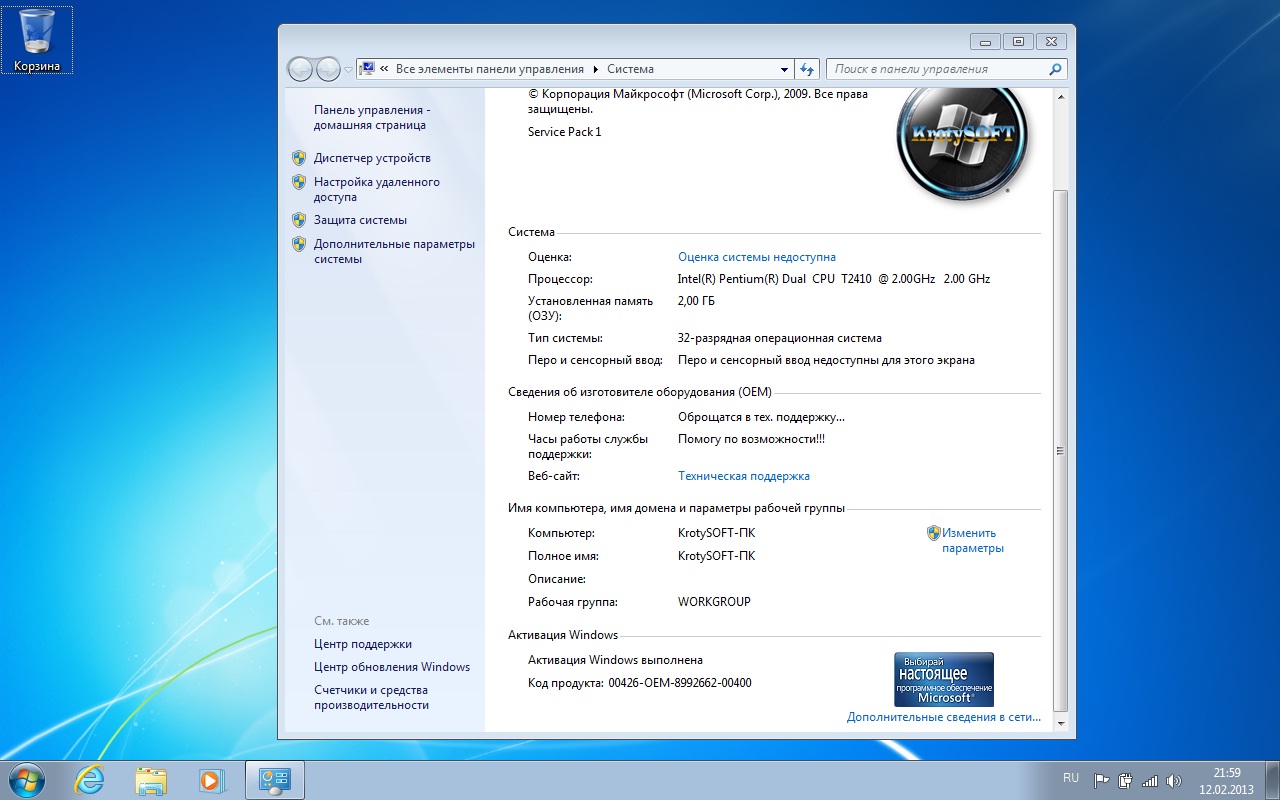Click shield icon beside 'Защита системы'
Viewport: 1280px width, 800px height.
tap(299, 220)
